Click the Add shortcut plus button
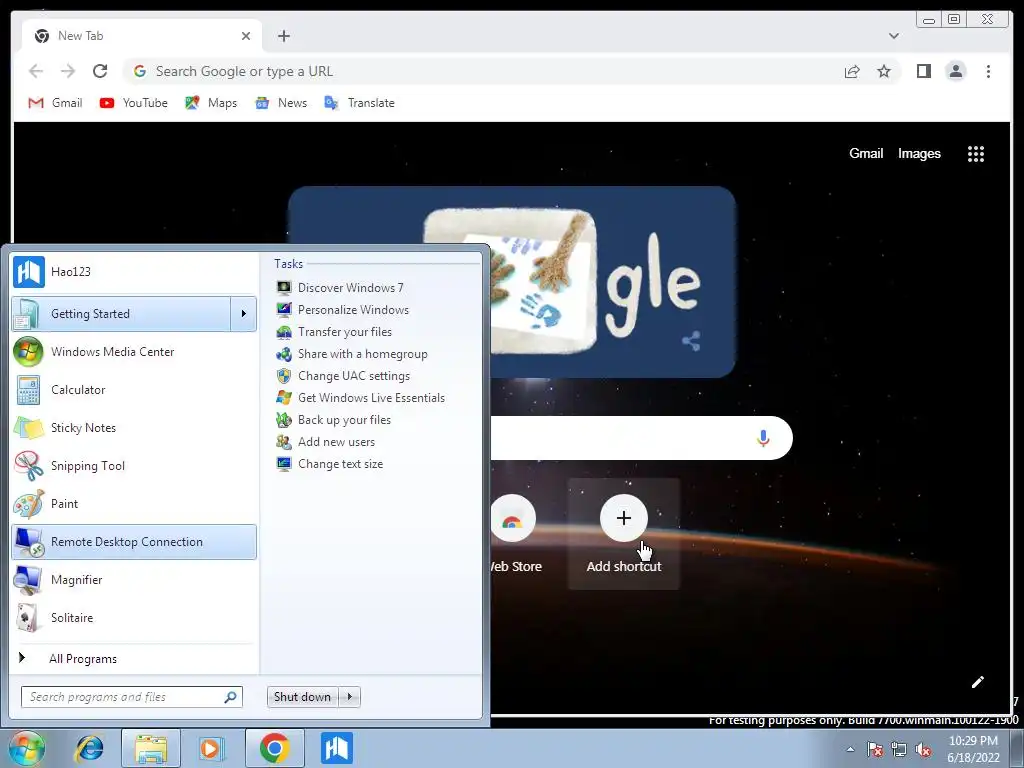 pyautogui.click(x=624, y=518)
